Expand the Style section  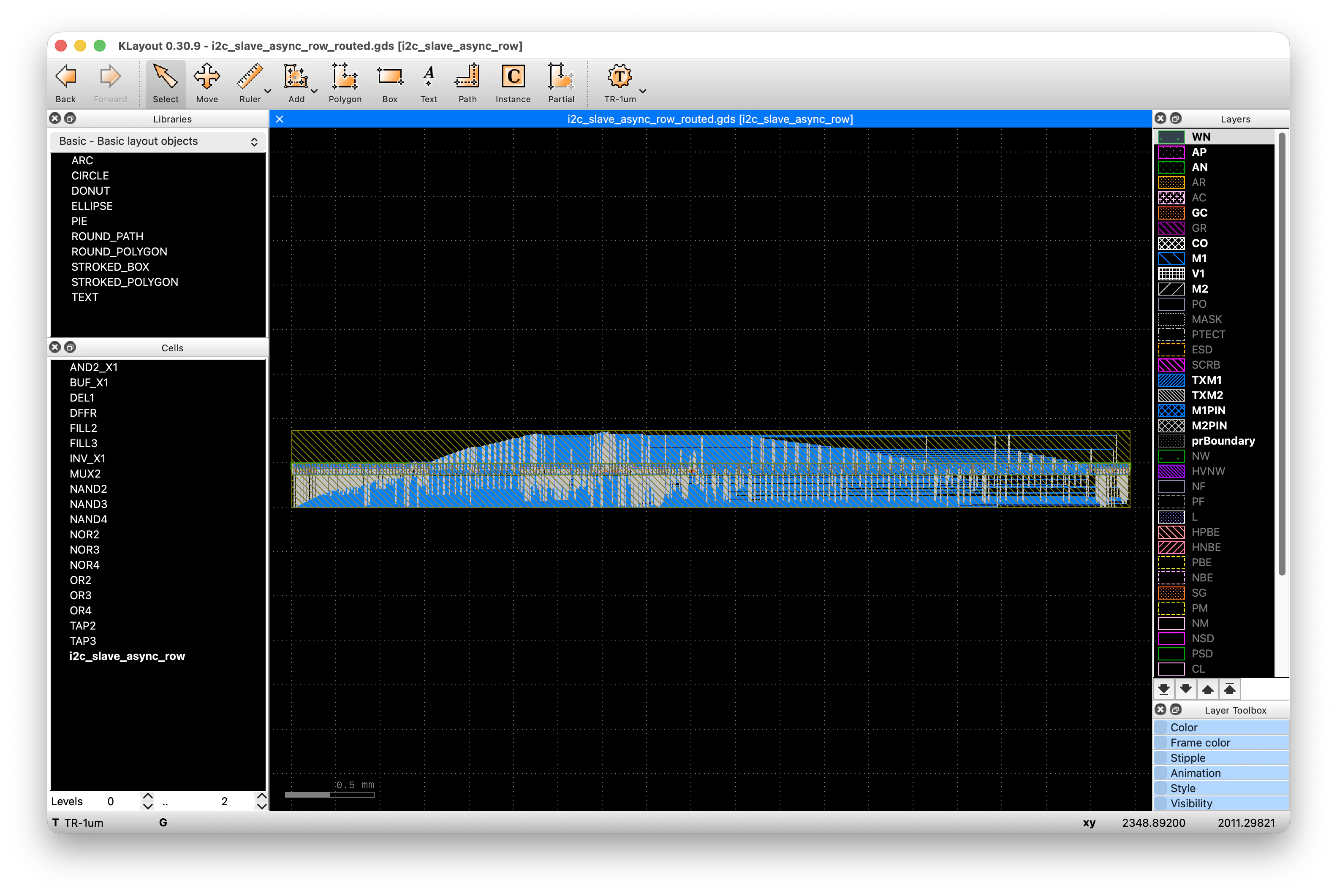point(1221,788)
